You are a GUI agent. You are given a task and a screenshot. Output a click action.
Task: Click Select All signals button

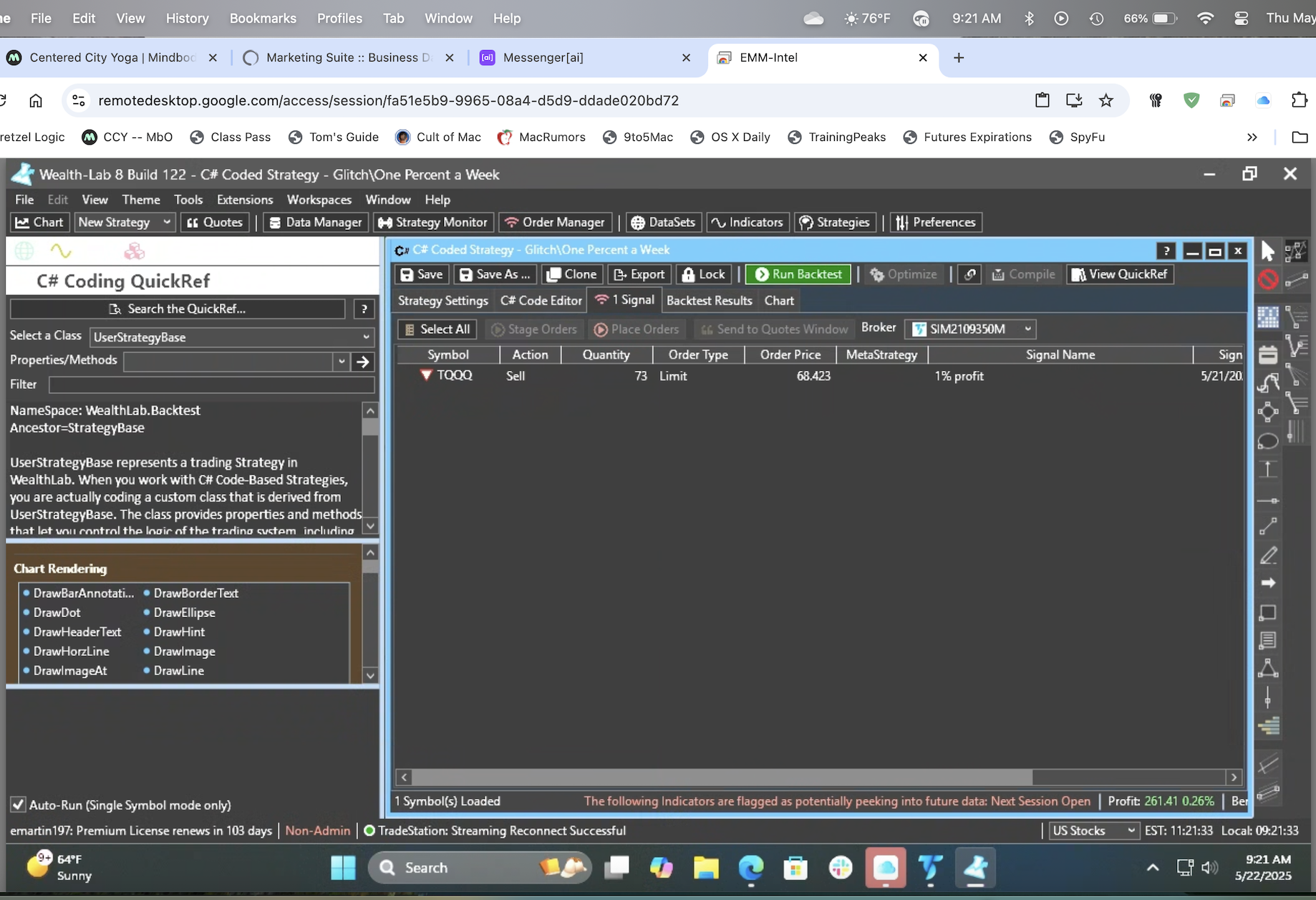point(437,329)
